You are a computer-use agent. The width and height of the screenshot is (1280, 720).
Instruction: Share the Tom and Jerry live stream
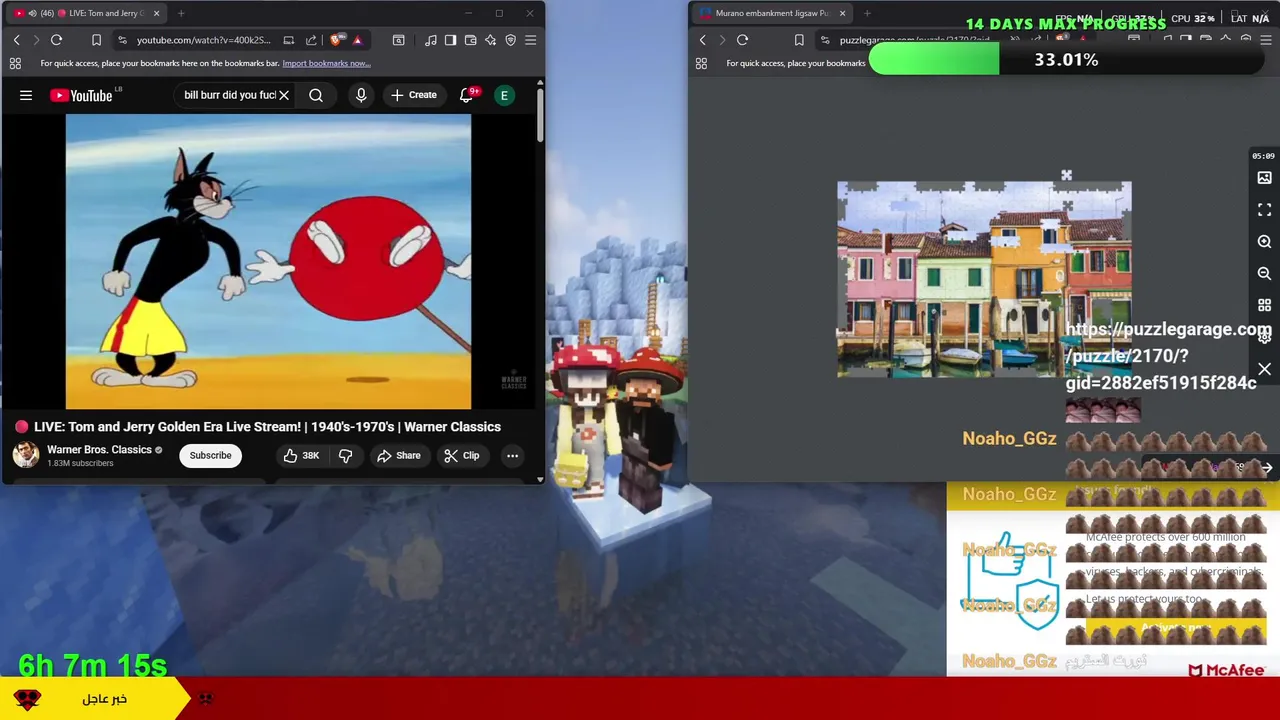point(399,455)
